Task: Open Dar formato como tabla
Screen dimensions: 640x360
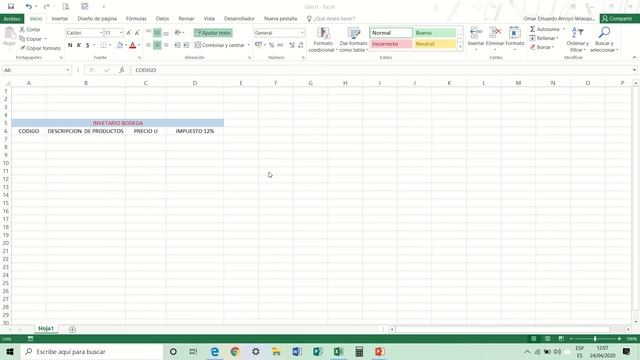Action: tap(353, 40)
